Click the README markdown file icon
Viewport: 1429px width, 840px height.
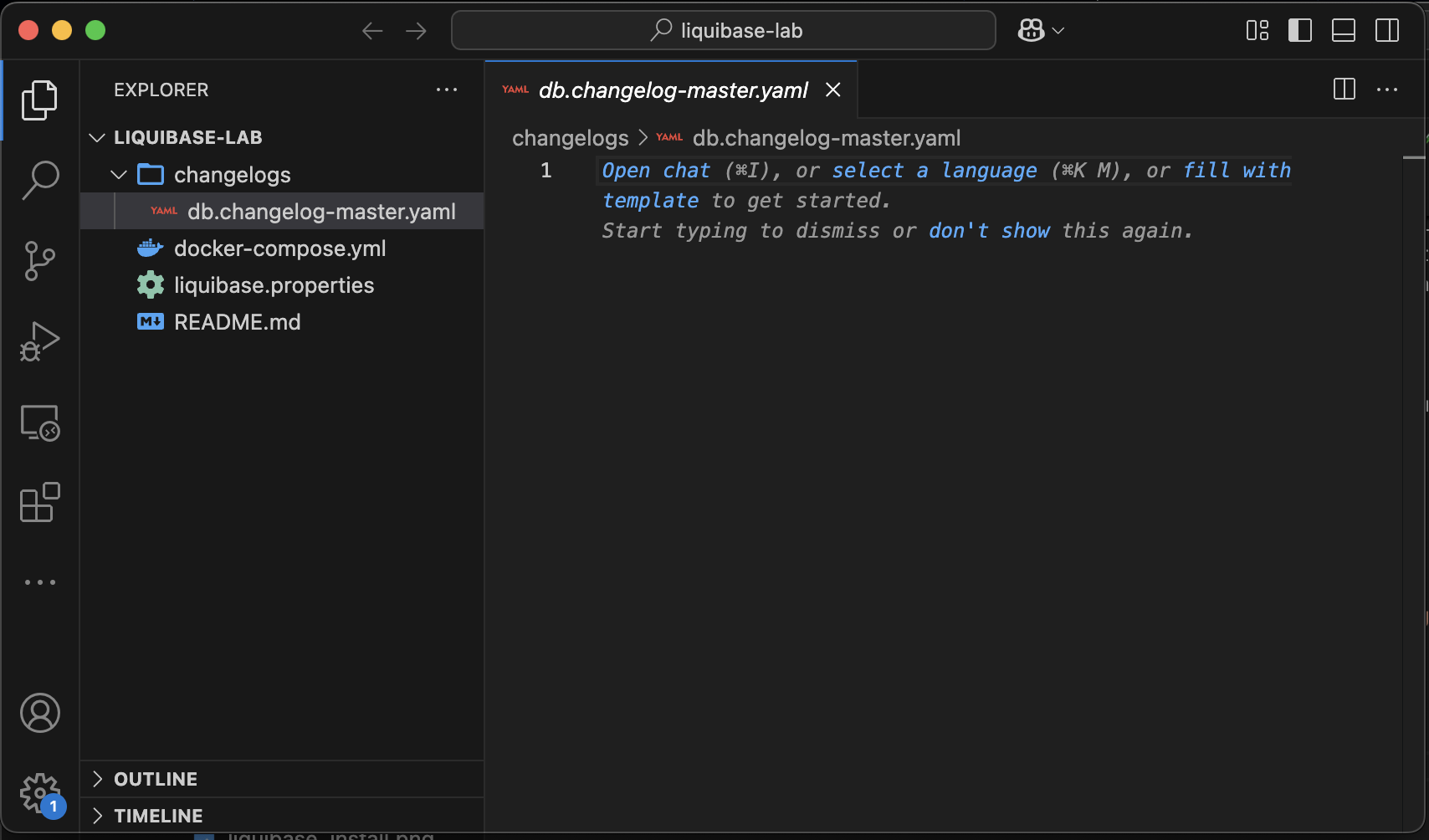coord(151,322)
